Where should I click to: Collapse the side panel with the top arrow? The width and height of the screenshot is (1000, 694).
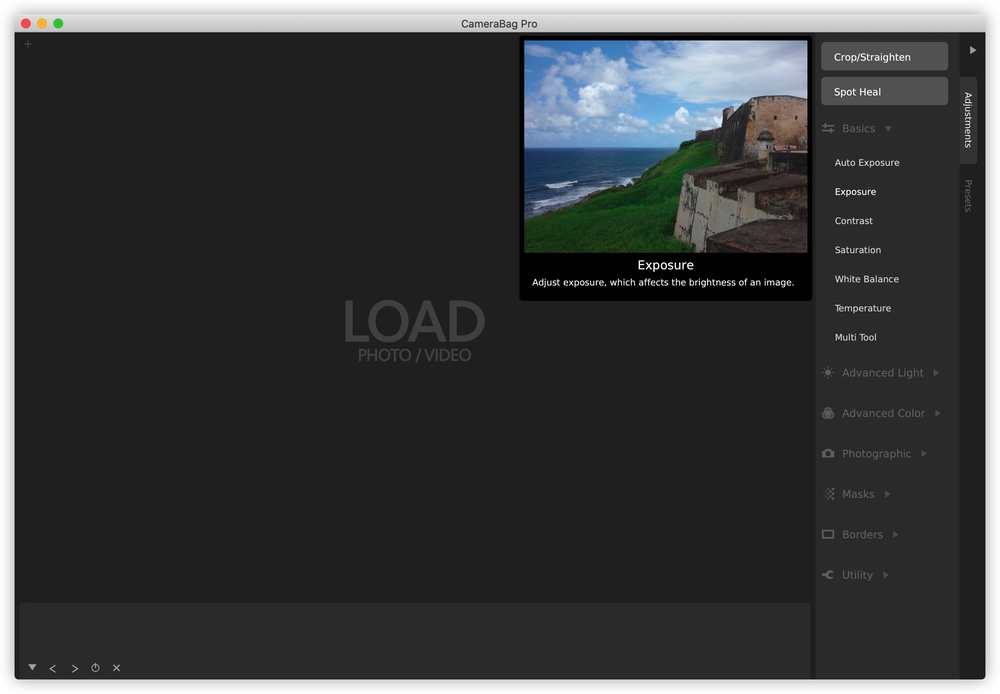[x=972, y=50]
